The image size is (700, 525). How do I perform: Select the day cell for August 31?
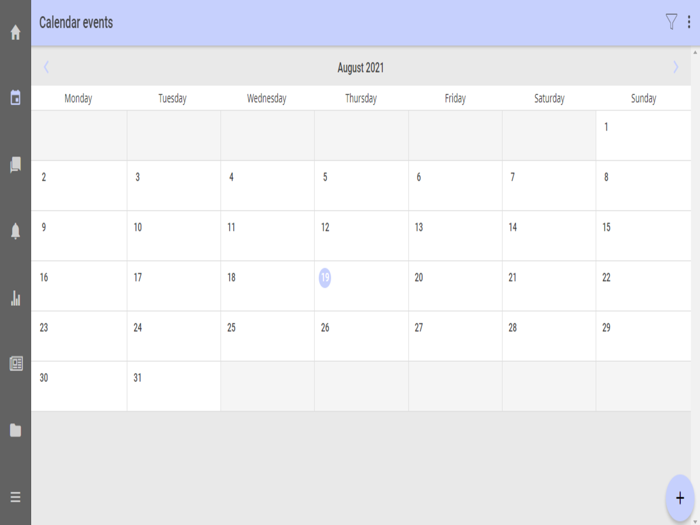point(173,386)
